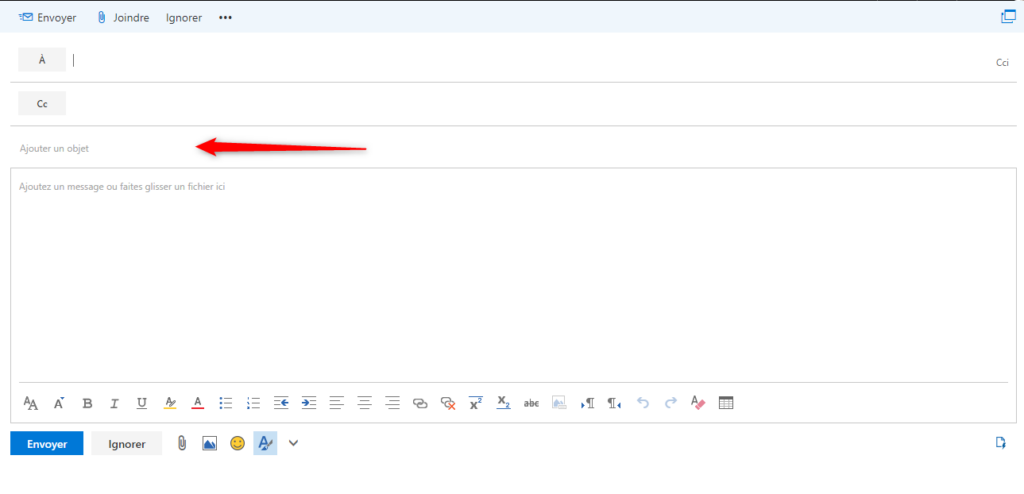Apply superscript formatting
Screen dimensions: 1024x494
(x=476, y=403)
